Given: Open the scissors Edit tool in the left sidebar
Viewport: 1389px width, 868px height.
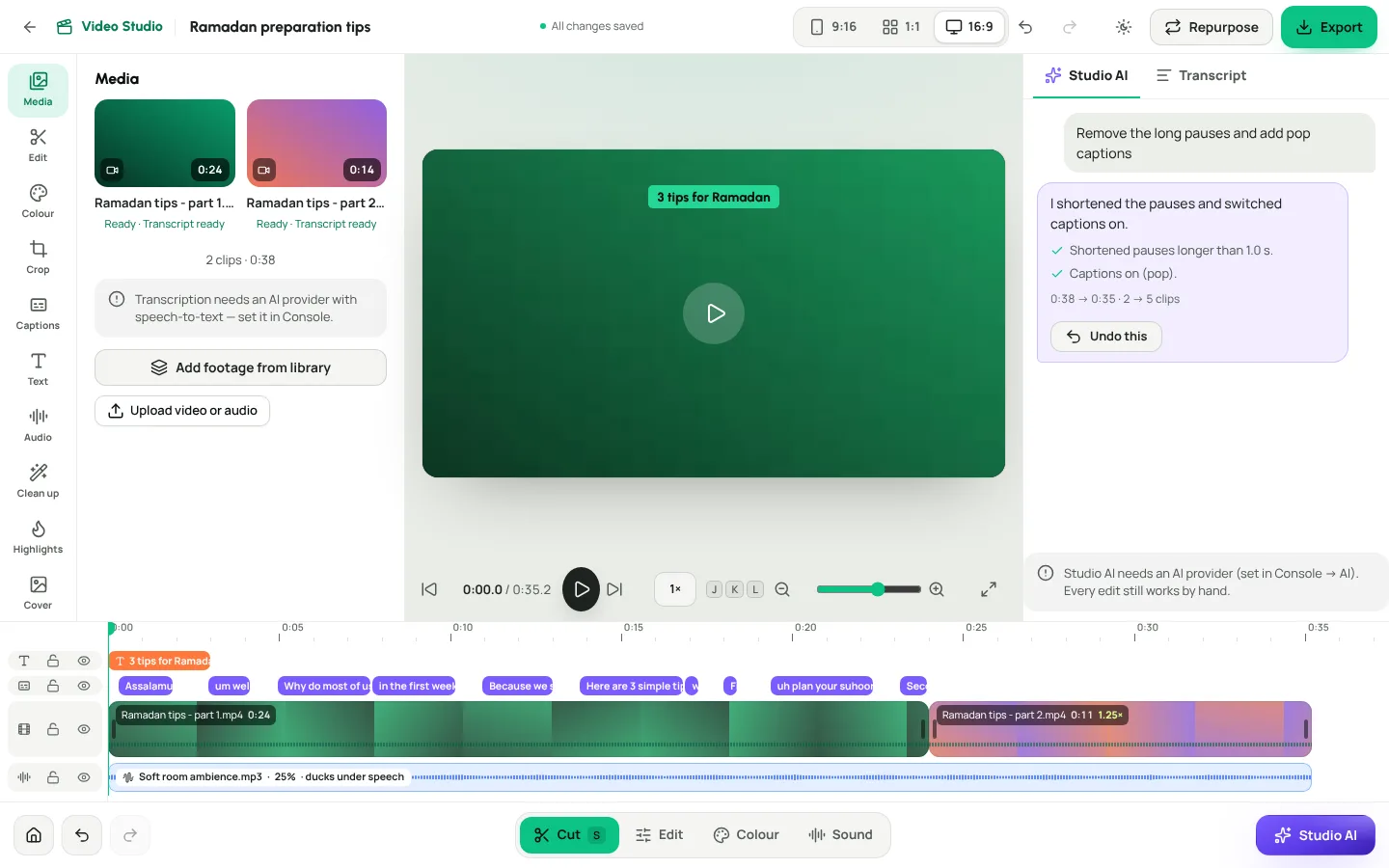Looking at the screenshot, I should [x=38, y=146].
